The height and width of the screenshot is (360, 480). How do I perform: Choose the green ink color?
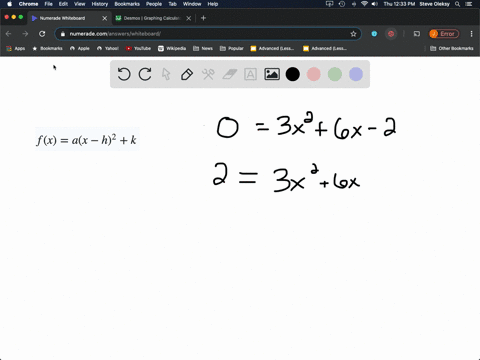(335, 74)
